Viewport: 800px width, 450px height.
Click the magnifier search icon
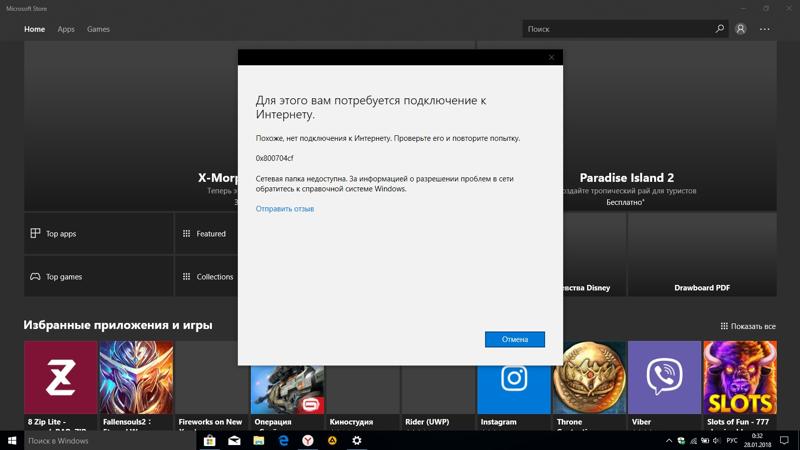[x=719, y=29]
